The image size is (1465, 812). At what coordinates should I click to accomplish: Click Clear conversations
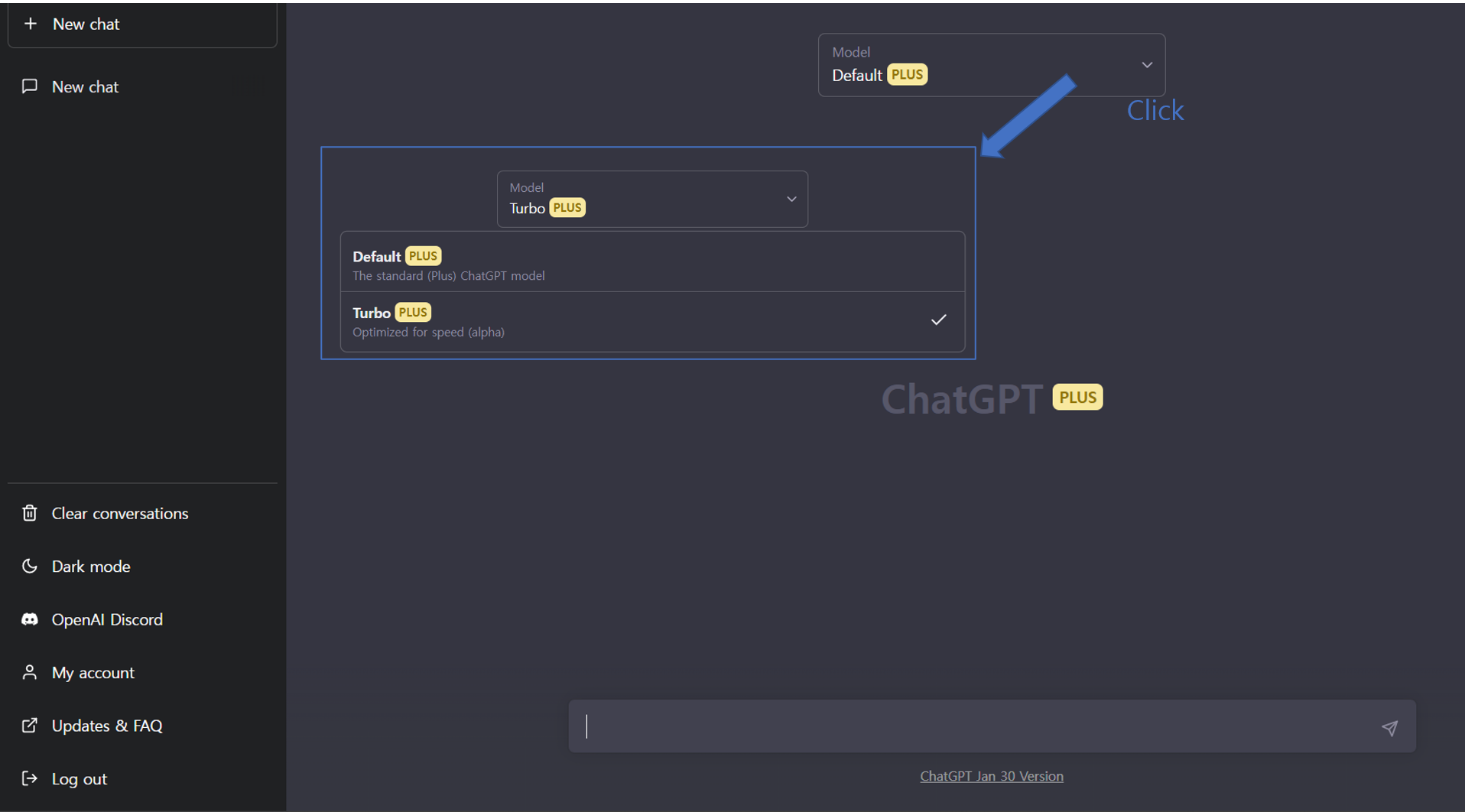(142, 513)
